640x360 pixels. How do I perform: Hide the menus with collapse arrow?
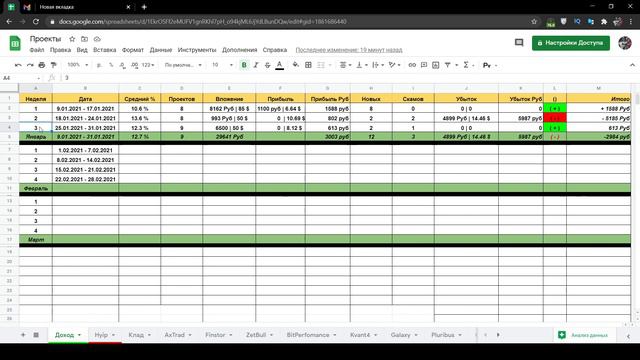[x=632, y=65]
